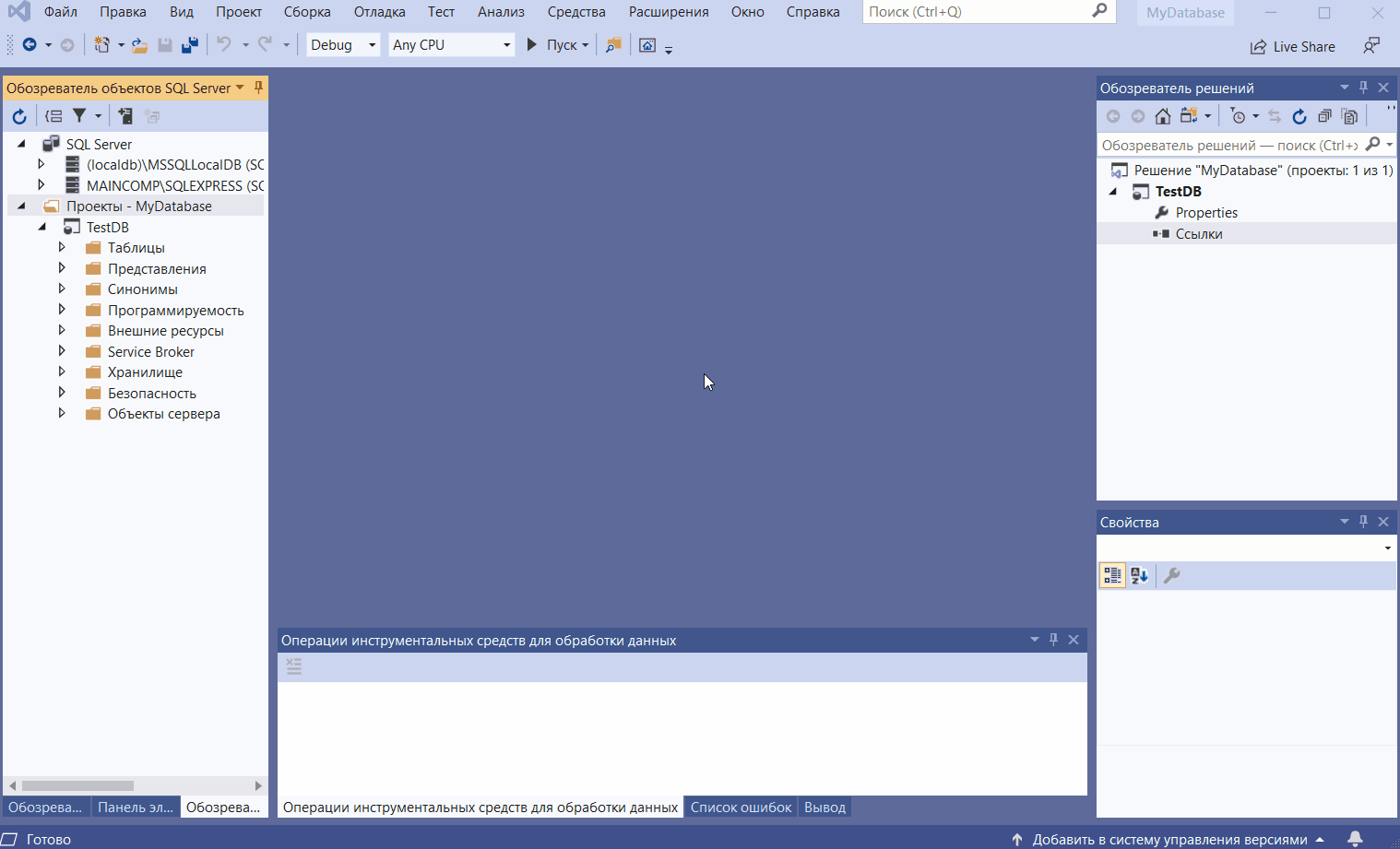
Task: Open the notifications bell in status bar
Action: coord(1355,839)
